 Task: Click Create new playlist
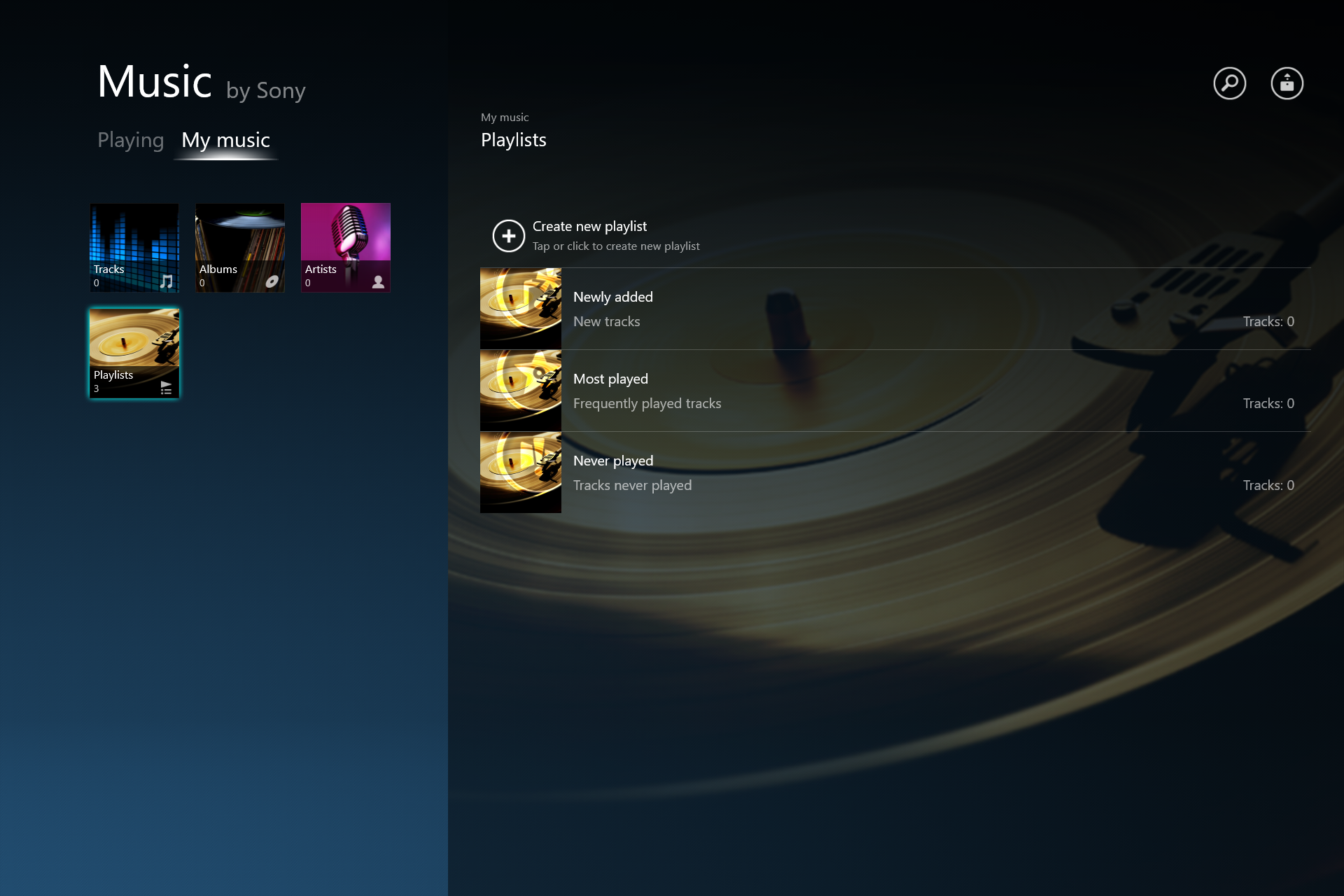[x=589, y=226]
